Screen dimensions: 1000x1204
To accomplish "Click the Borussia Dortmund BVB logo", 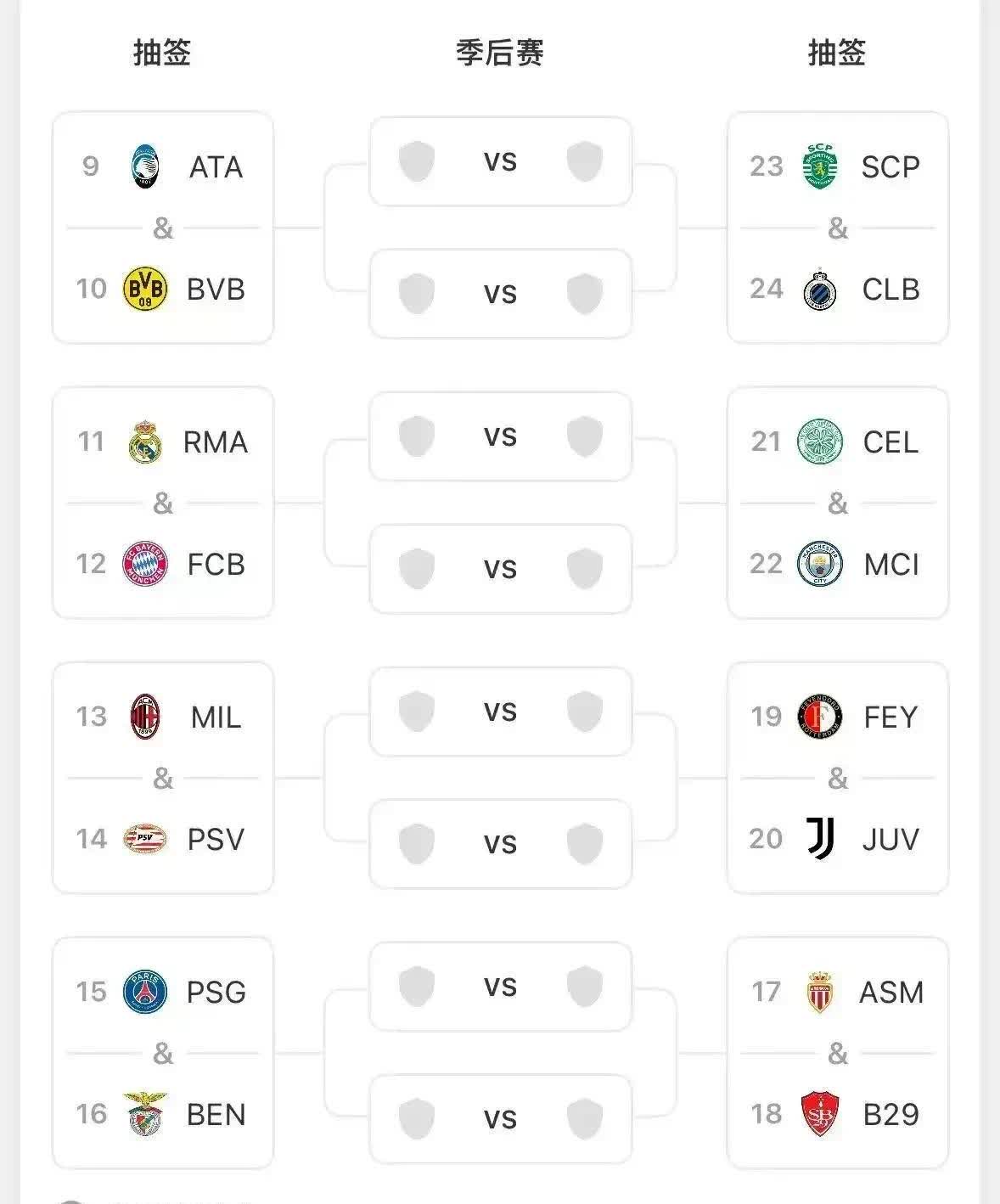I will (x=145, y=289).
